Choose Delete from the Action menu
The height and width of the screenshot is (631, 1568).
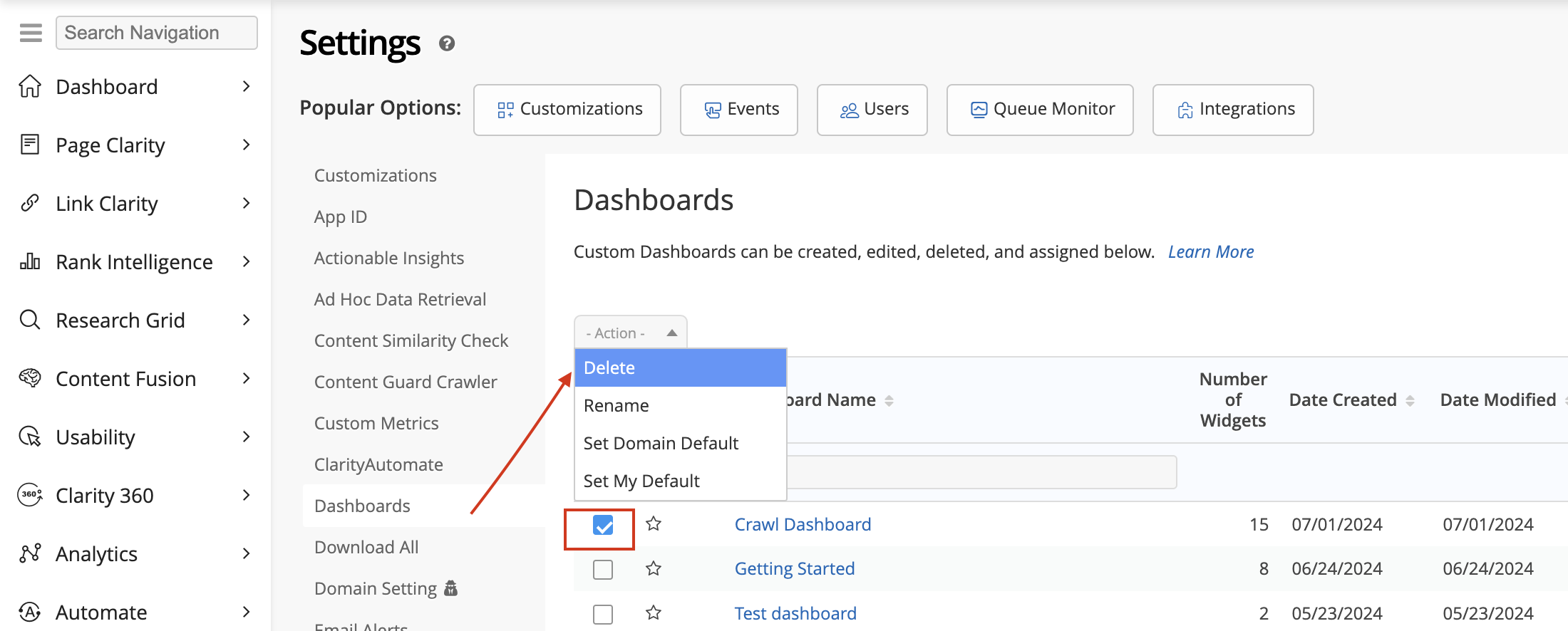(680, 367)
